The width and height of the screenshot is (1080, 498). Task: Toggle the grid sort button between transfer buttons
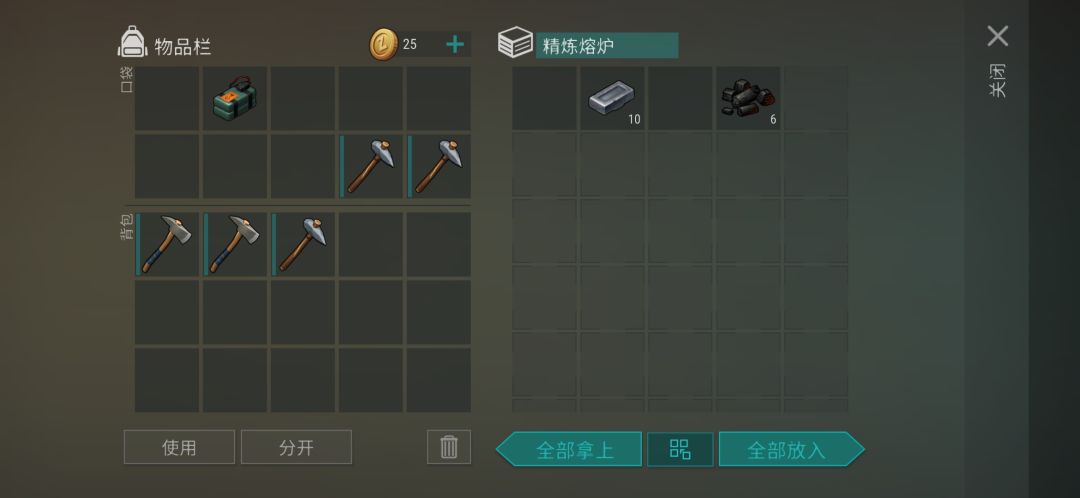pos(680,449)
